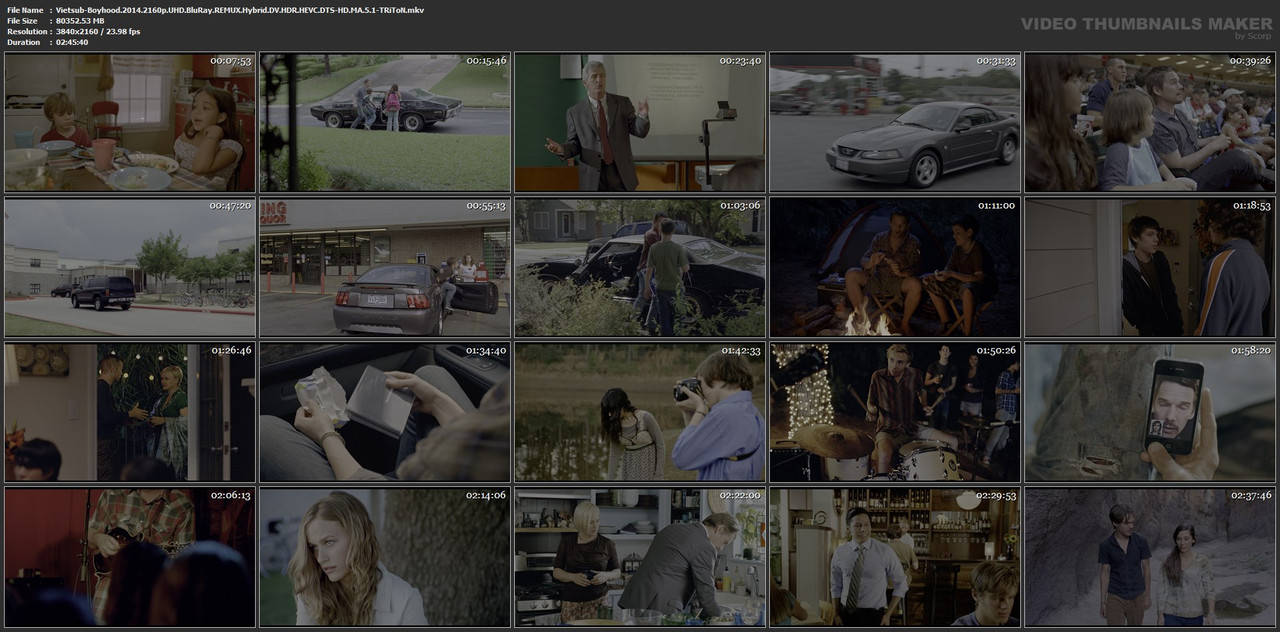Image resolution: width=1280 pixels, height=632 pixels.
Task: Select the thumbnail at 00:47:20
Action: [x=130, y=267]
